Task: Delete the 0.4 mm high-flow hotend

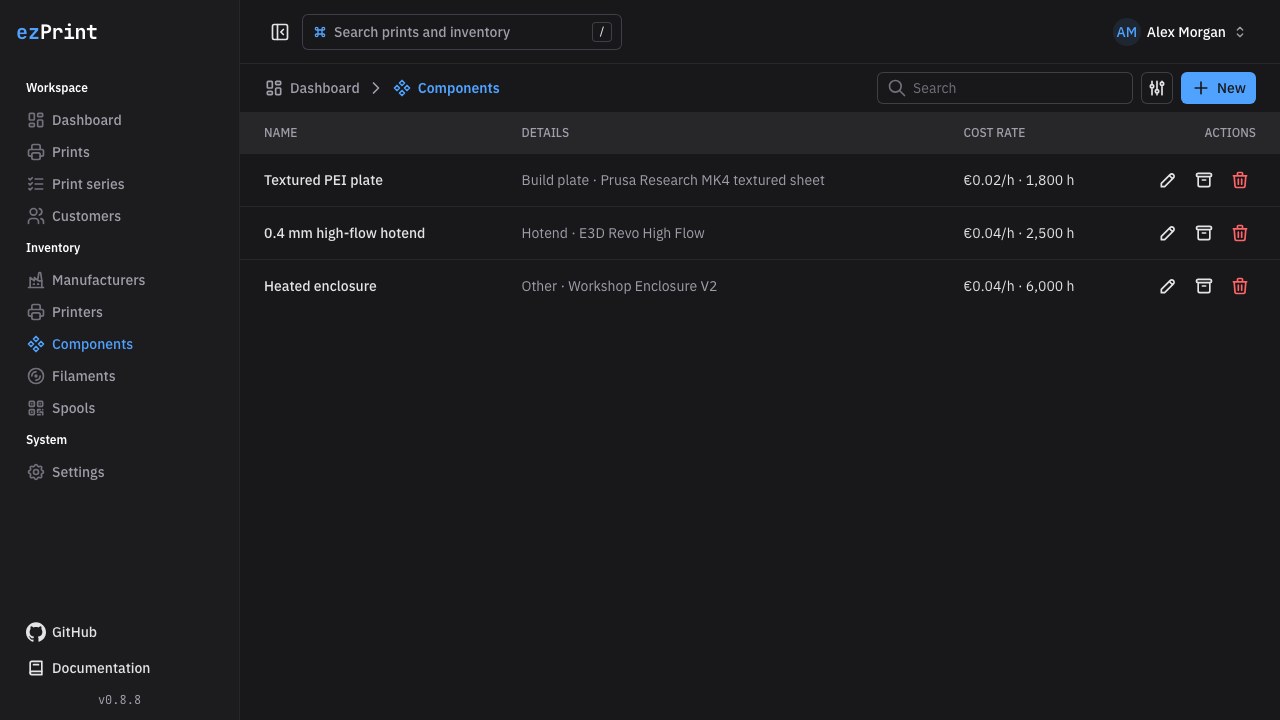Action: pyautogui.click(x=1240, y=233)
